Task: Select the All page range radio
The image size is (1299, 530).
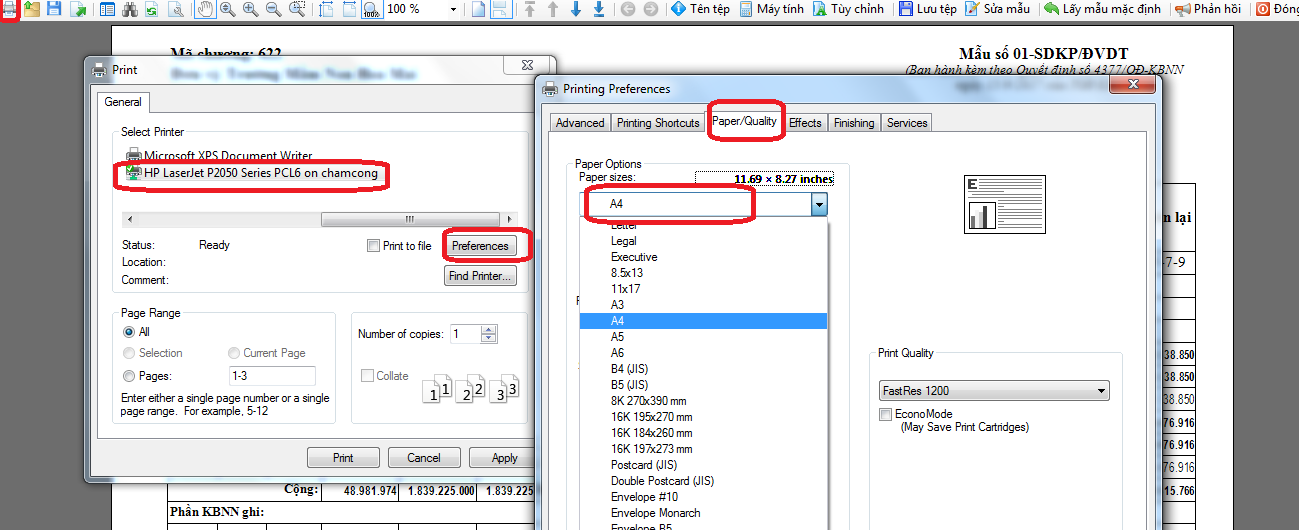Action: 129,332
